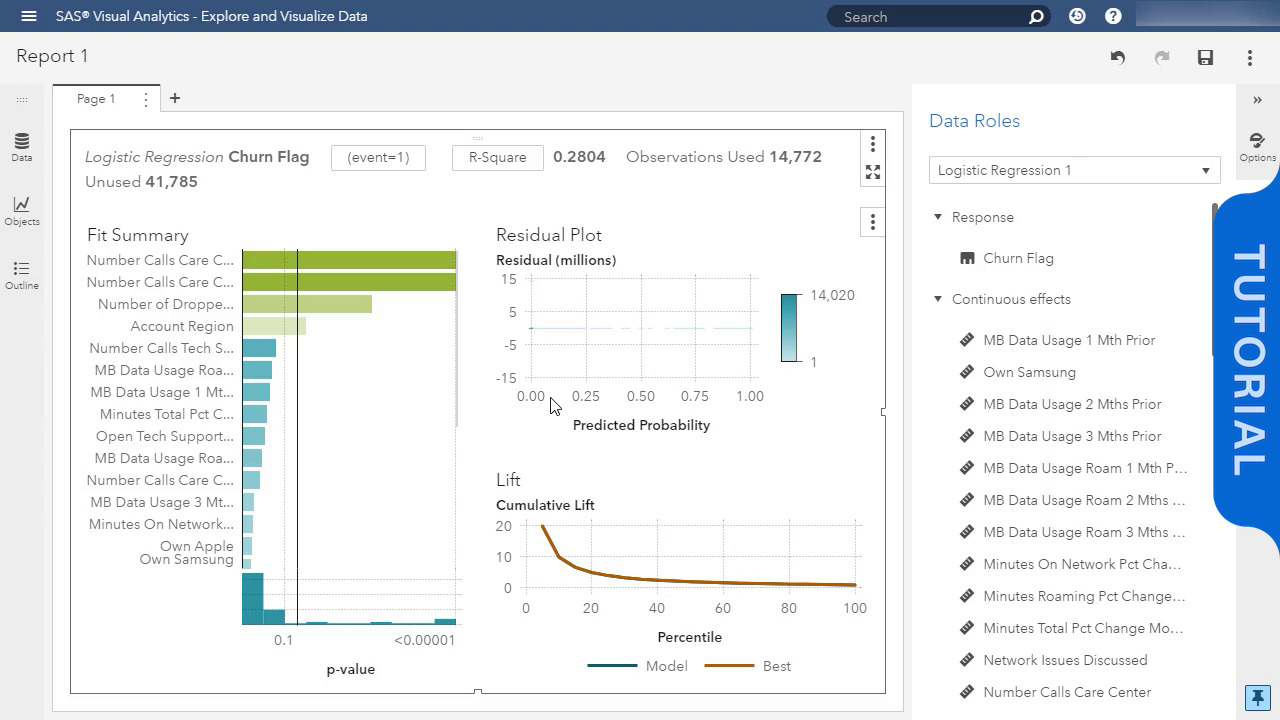Click the R-Square button
The height and width of the screenshot is (720, 1280).
pyautogui.click(x=497, y=158)
